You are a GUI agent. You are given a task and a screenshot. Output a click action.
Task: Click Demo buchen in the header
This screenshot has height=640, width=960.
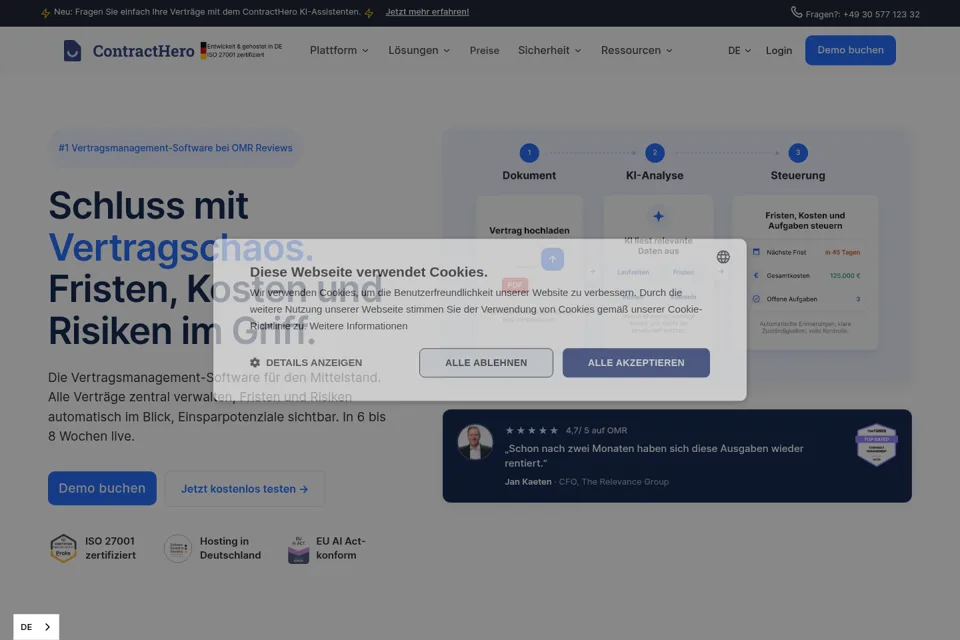[850, 50]
